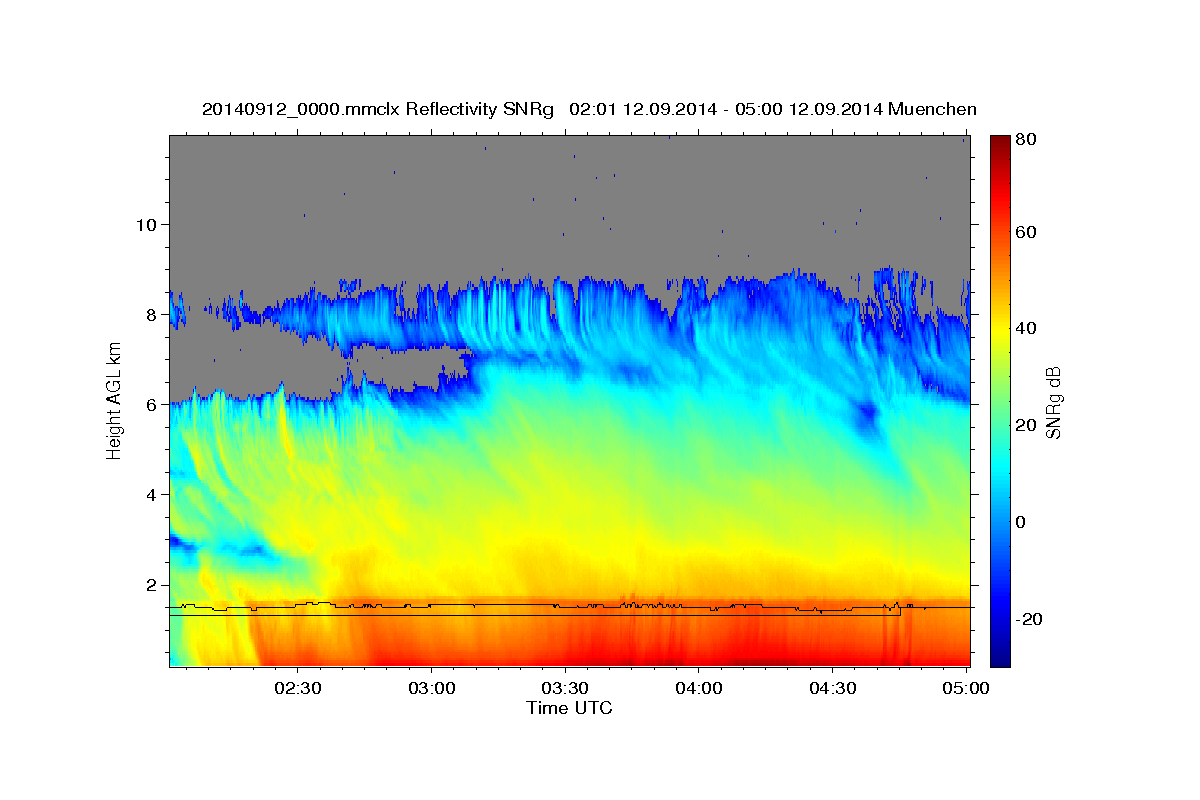Viewport: 1200px width, 800px height.
Task: Click the height axis label '6'
Action: 150,405
